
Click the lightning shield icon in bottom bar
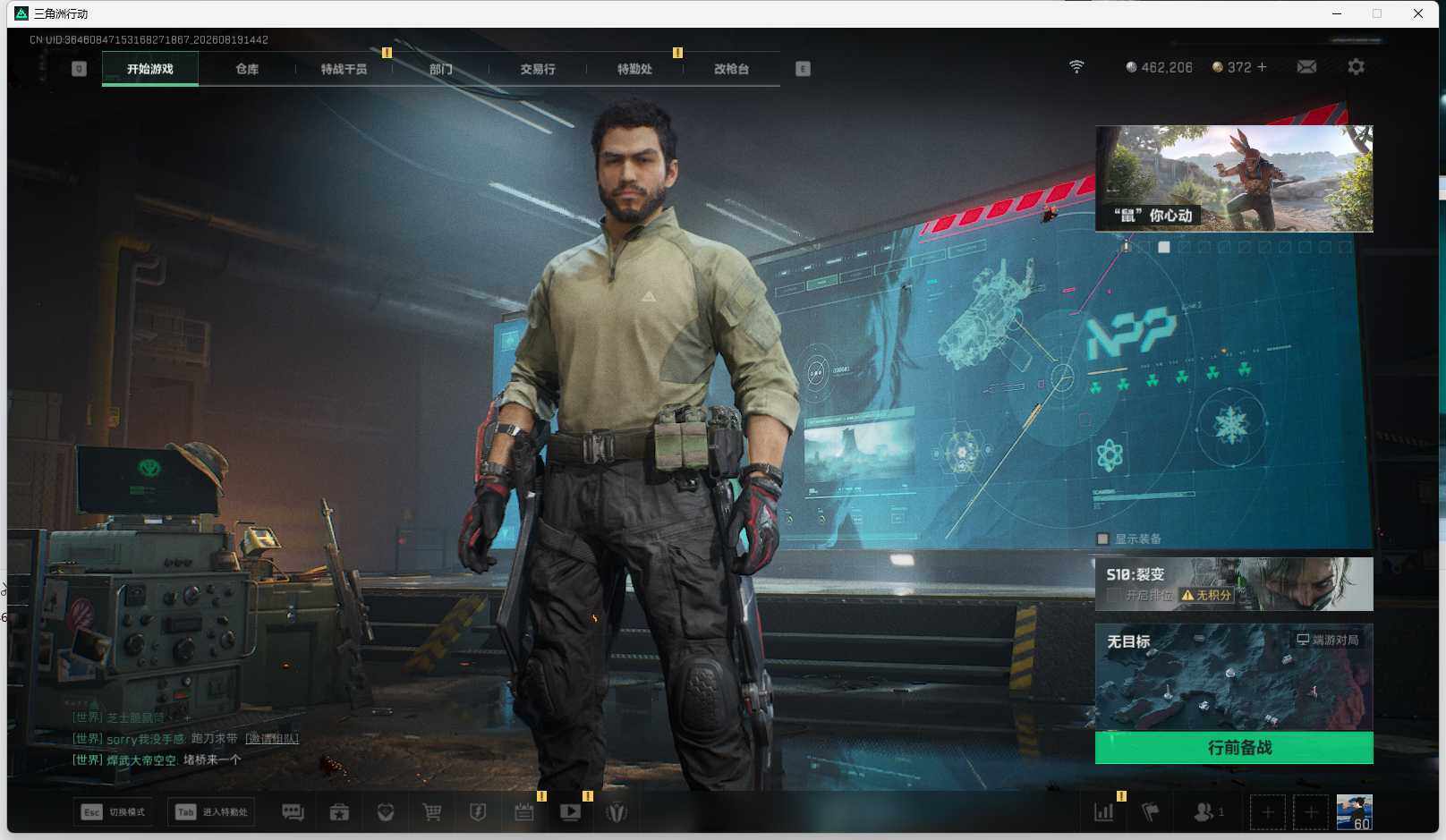(x=478, y=812)
